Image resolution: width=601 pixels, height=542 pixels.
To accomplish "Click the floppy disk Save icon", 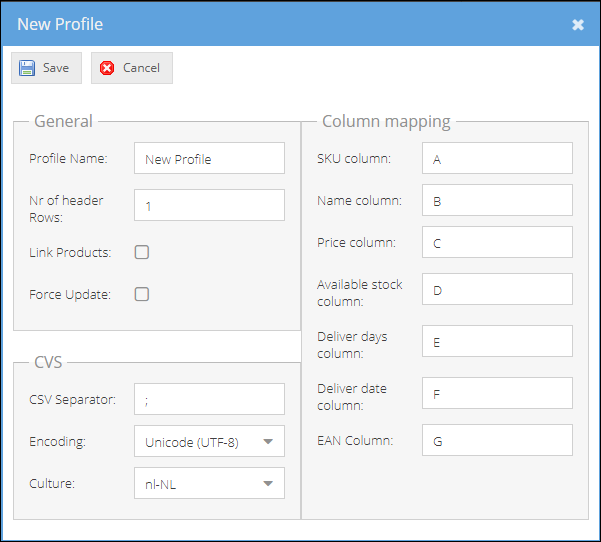I will 27,68.
